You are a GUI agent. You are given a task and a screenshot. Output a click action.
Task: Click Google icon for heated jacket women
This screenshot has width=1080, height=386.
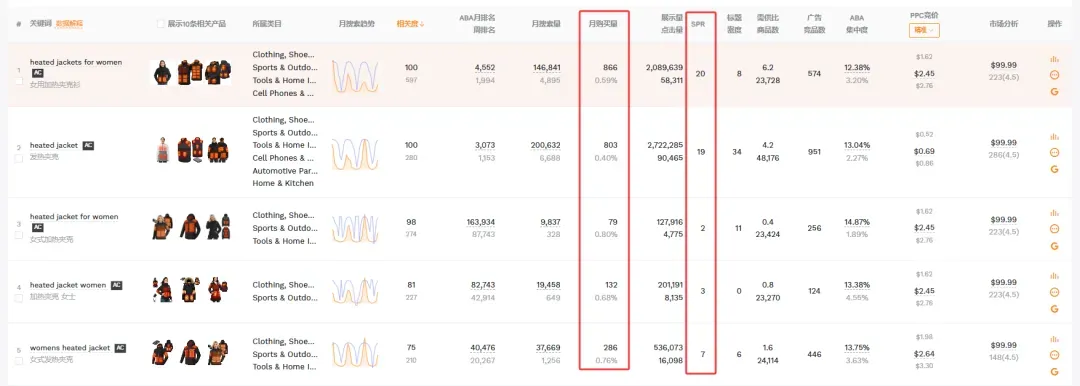point(1054,309)
